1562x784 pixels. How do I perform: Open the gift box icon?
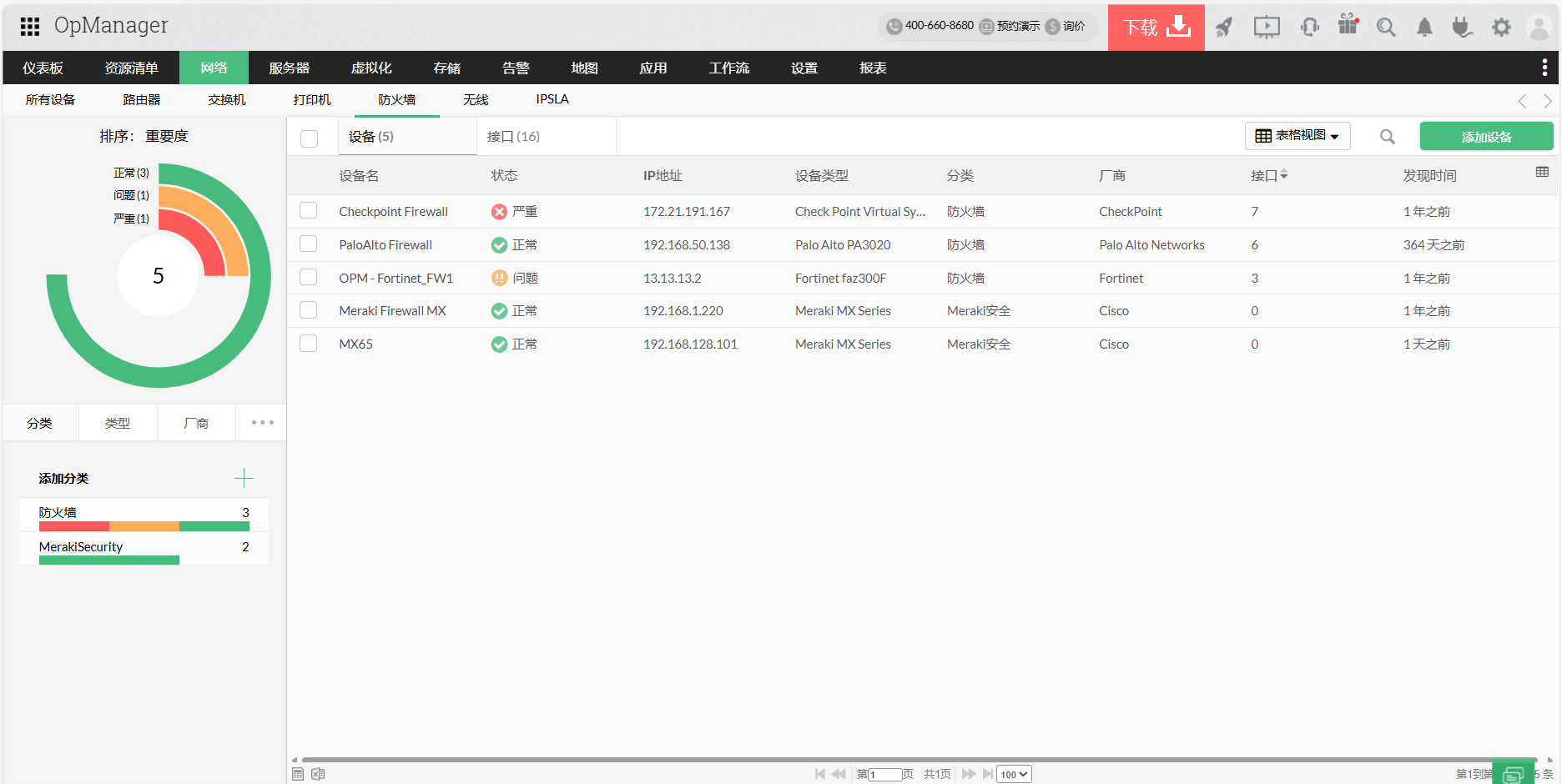(x=1348, y=25)
